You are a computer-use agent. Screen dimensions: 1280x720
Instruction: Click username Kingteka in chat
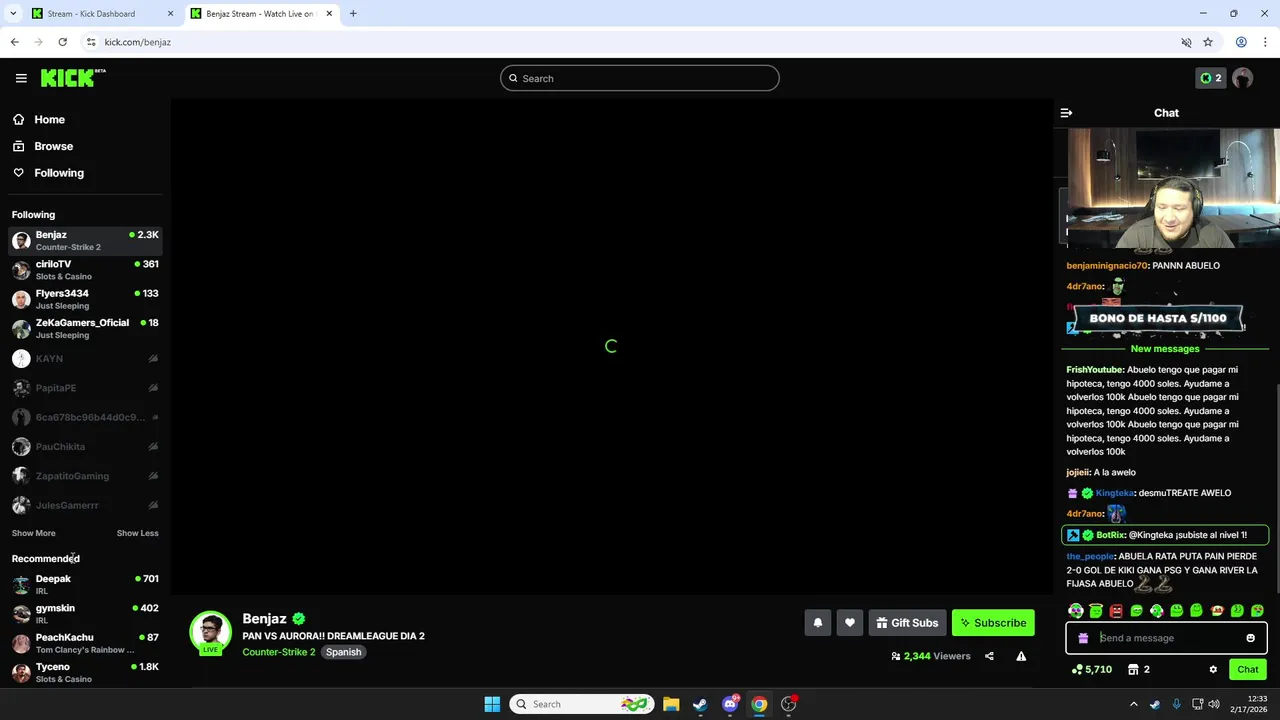coord(1115,493)
